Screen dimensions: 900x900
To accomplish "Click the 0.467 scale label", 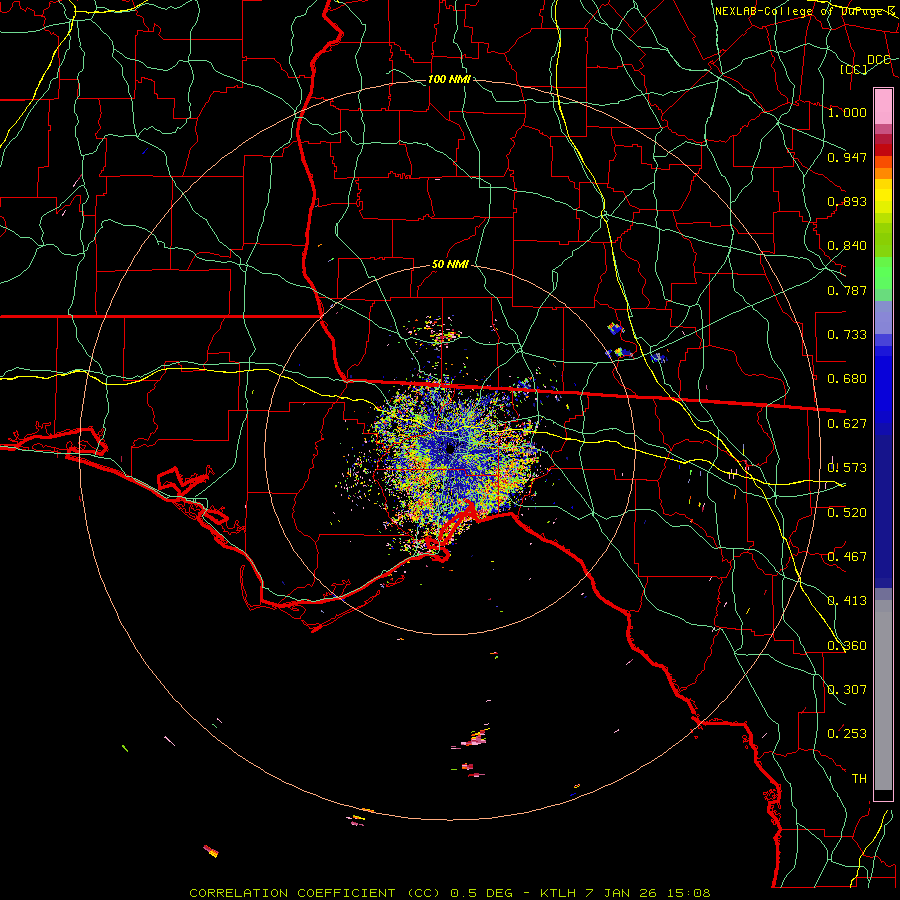I will pos(847,557).
